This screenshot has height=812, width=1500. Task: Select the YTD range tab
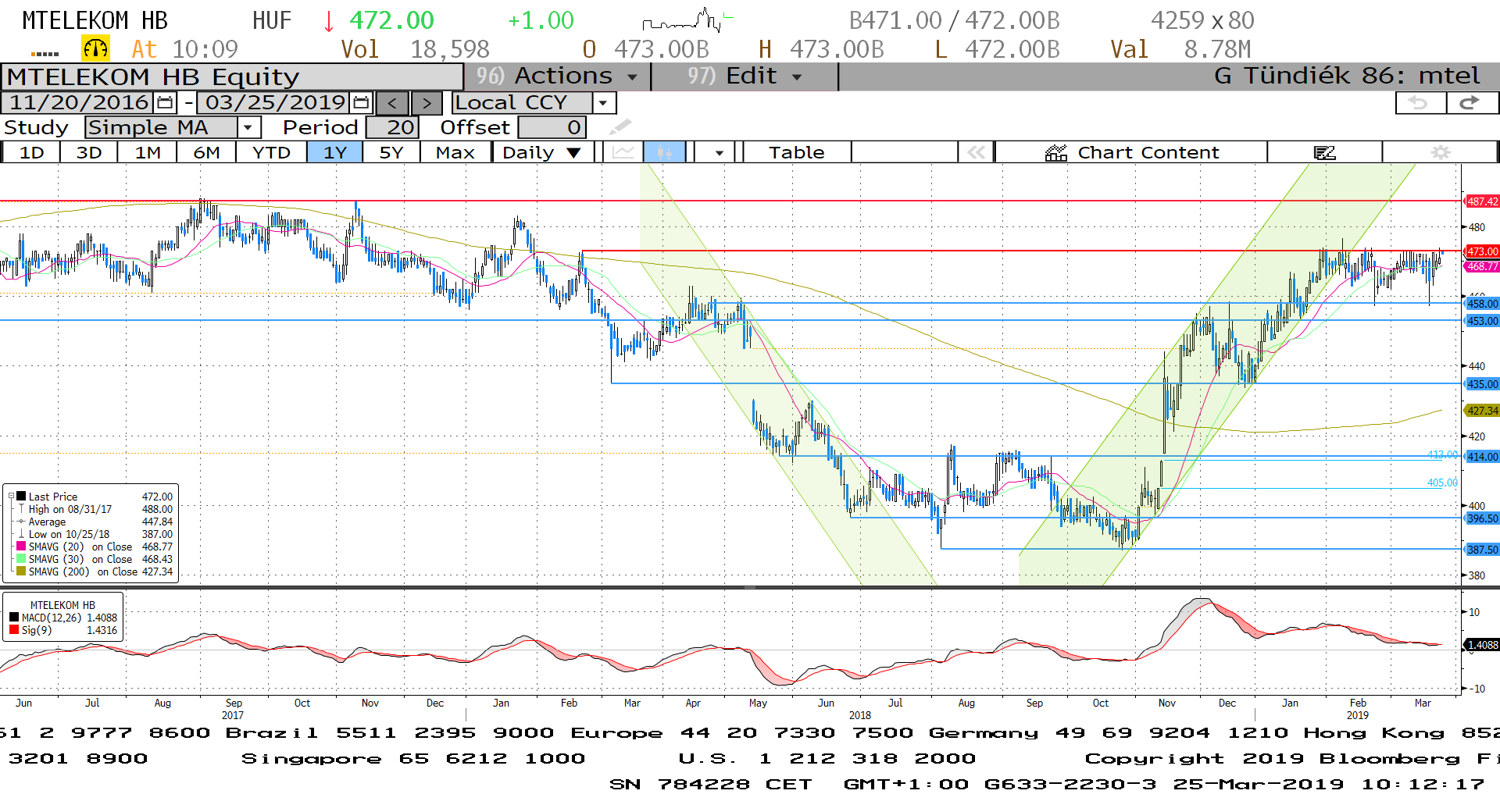[271, 152]
